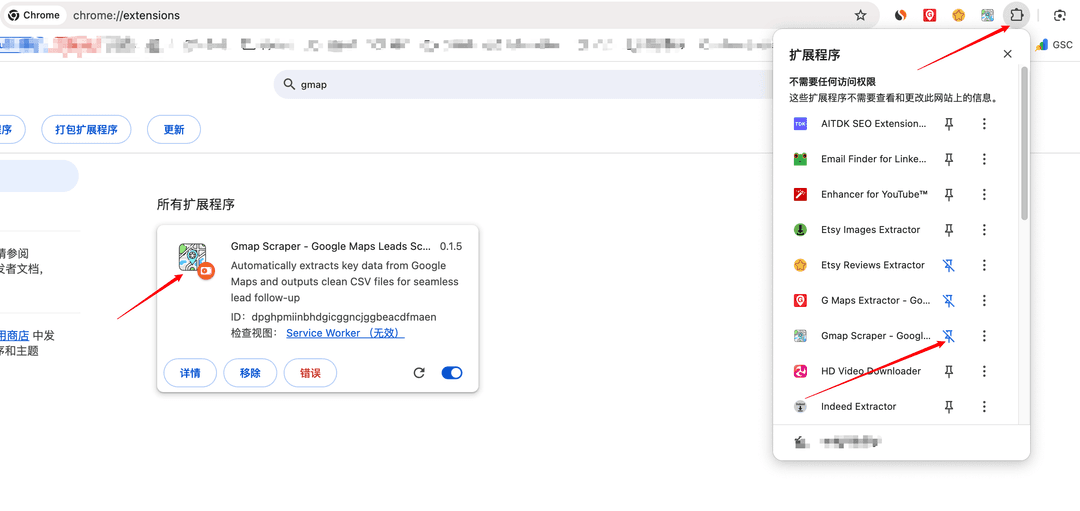Open the Extensions puzzle icon in the toolbar
The image size is (1080, 511).
pyautogui.click(x=1016, y=14)
